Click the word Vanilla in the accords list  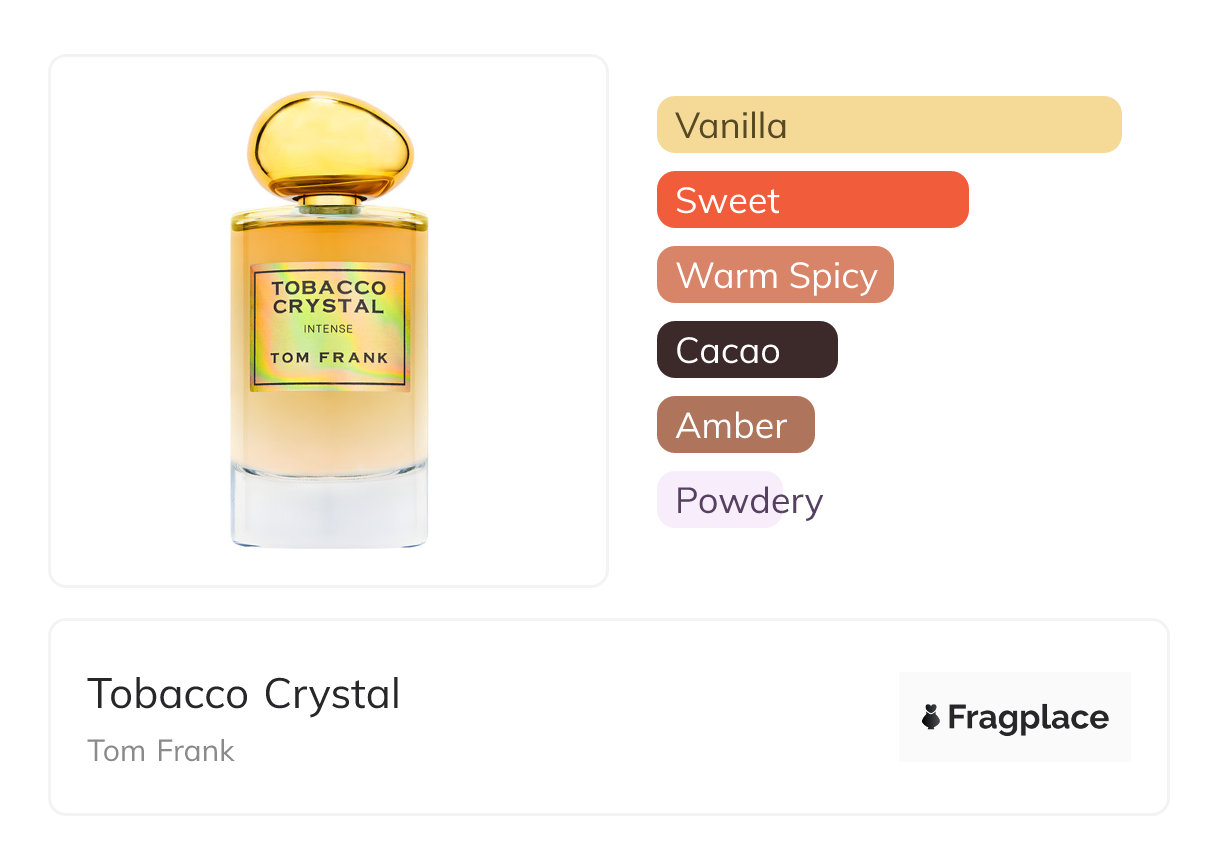pyautogui.click(x=731, y=125)
